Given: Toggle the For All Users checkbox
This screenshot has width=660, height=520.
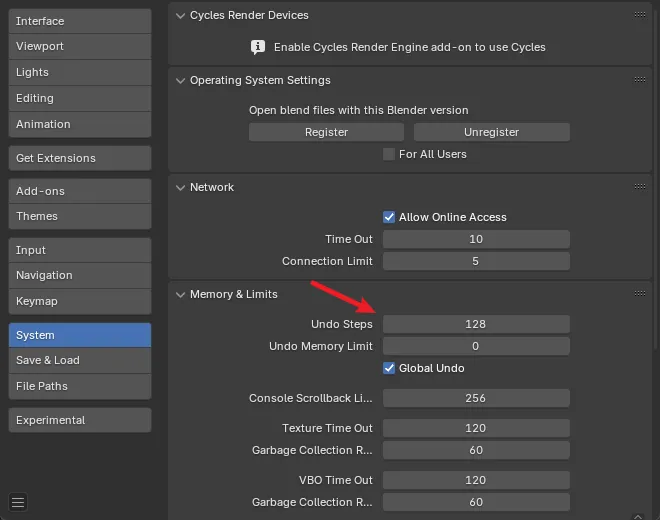Looking at the screenshot, I should click(389, 154).
